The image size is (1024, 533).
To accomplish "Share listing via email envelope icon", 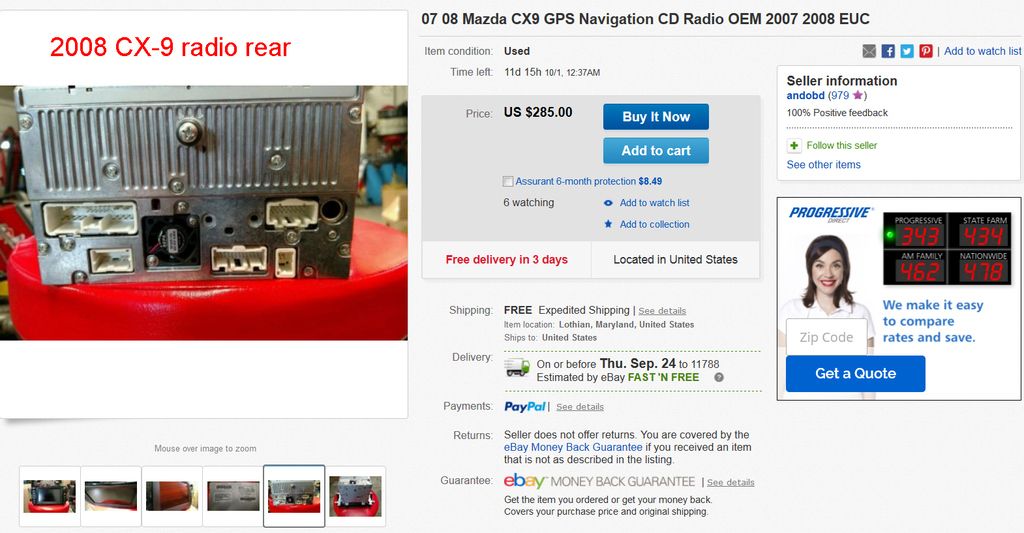I will pos(869,51).
